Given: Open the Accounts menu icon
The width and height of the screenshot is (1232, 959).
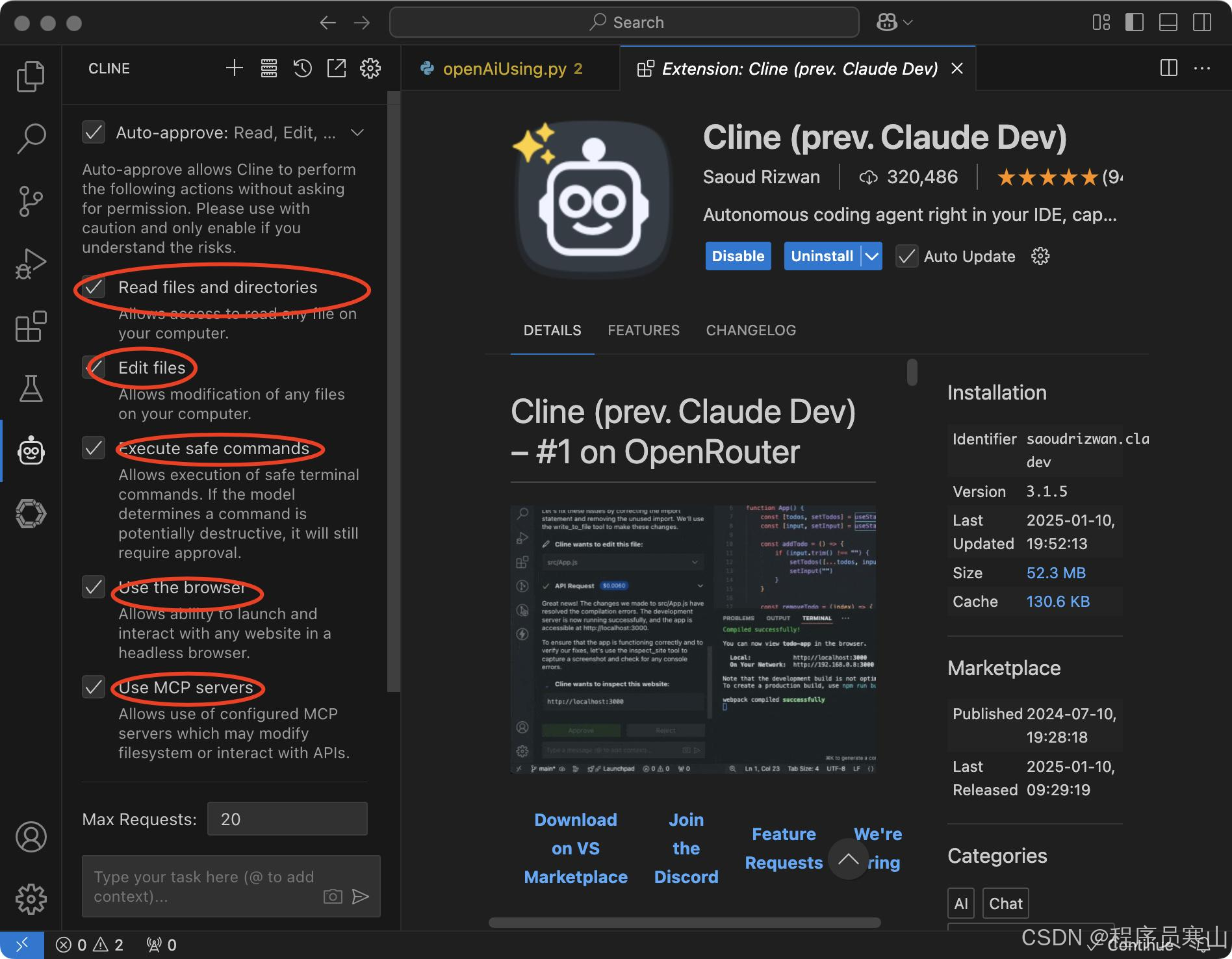Looking at the screenshot, I should [x=31, y=837].
